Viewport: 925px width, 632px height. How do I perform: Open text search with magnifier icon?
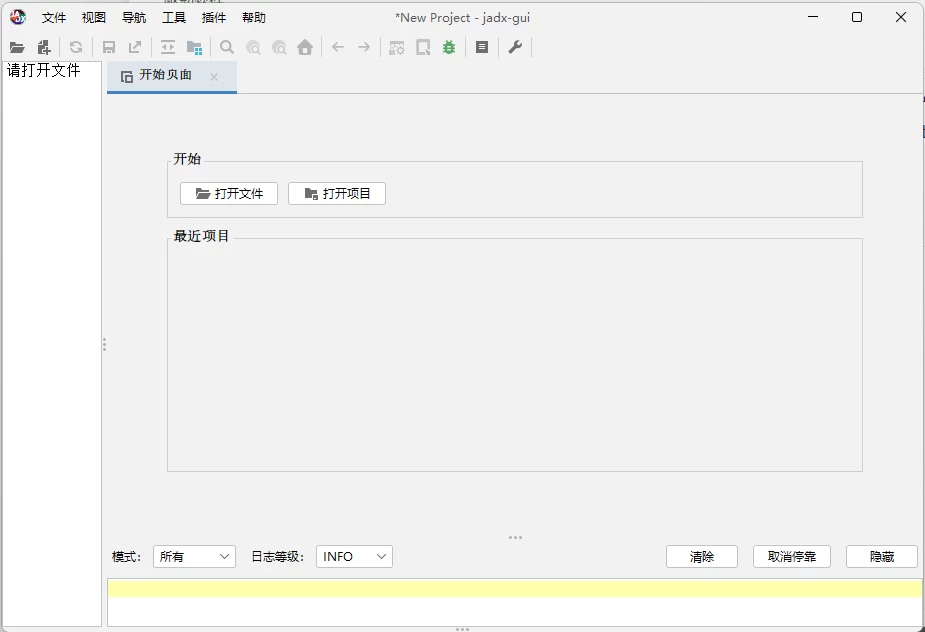[x=227, y=47]
